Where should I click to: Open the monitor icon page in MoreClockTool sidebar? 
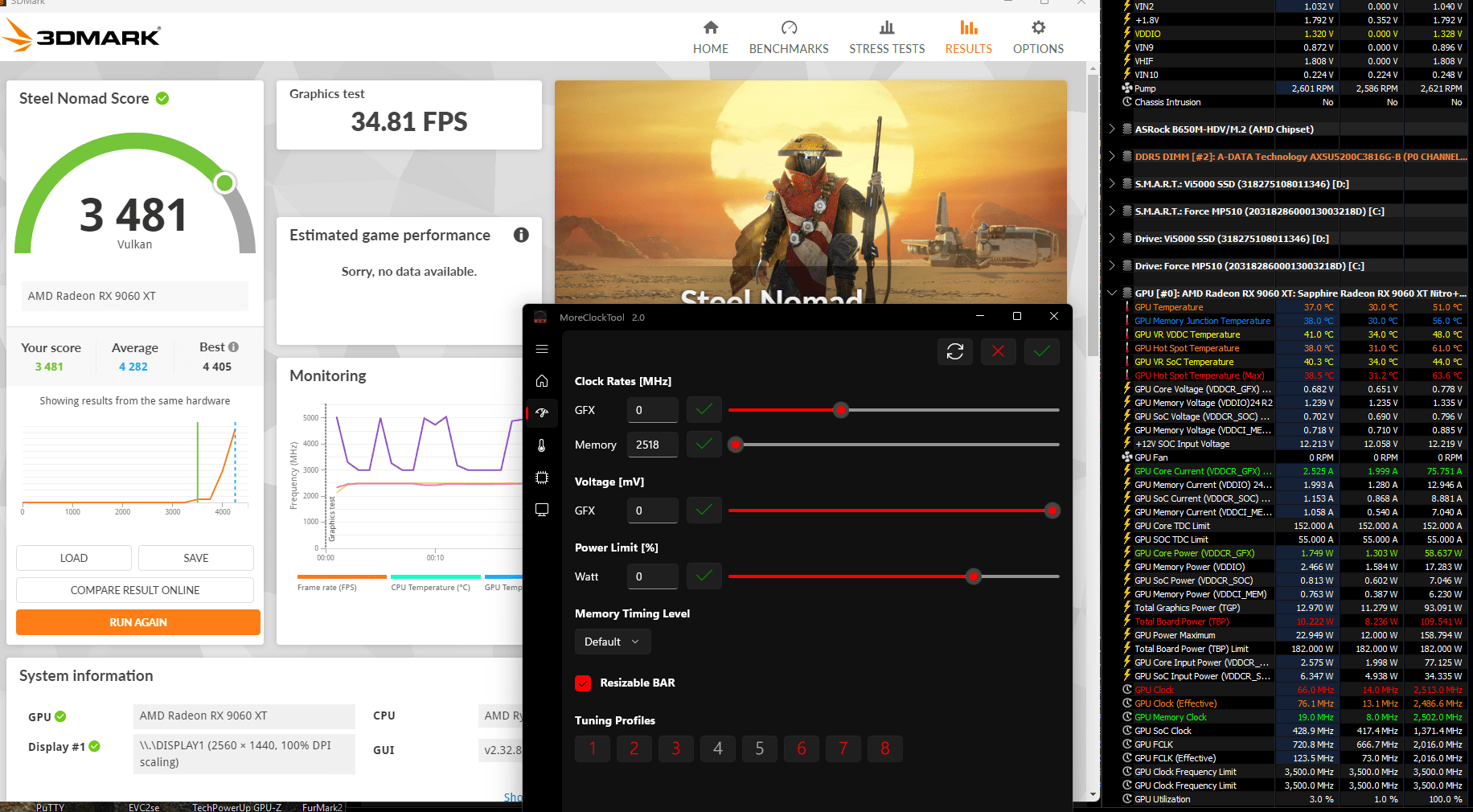tap(542, 510)
